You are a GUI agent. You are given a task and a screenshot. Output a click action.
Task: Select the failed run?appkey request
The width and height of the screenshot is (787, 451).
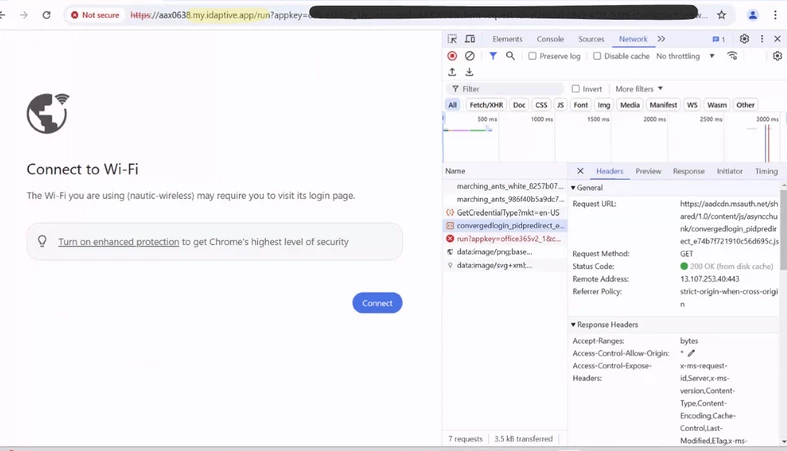[504, 239]
